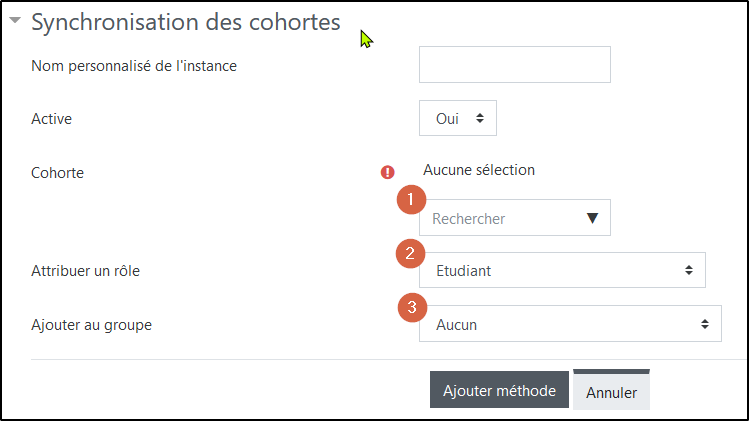Click the Nom personnalisé de l'instance label
This screenshot has width=749, height=421.
134,66
